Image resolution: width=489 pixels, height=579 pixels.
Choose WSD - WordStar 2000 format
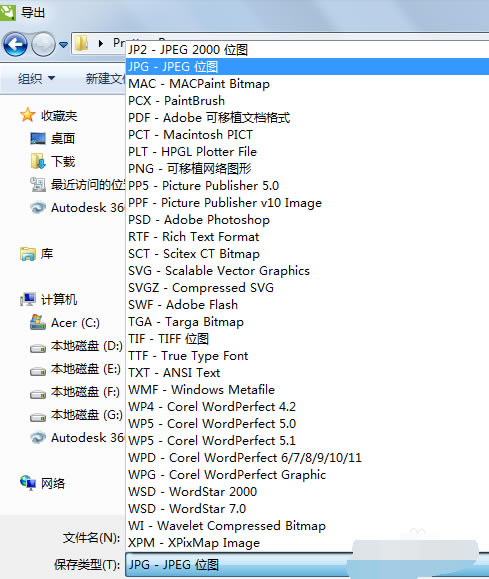coord(307,491)
